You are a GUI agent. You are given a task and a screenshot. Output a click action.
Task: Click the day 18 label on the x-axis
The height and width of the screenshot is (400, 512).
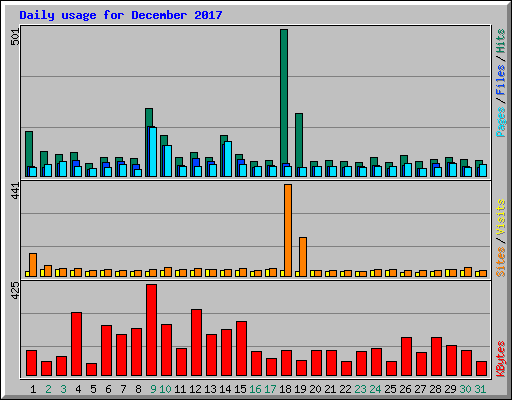pyautogui.click(x=285, y=389)
